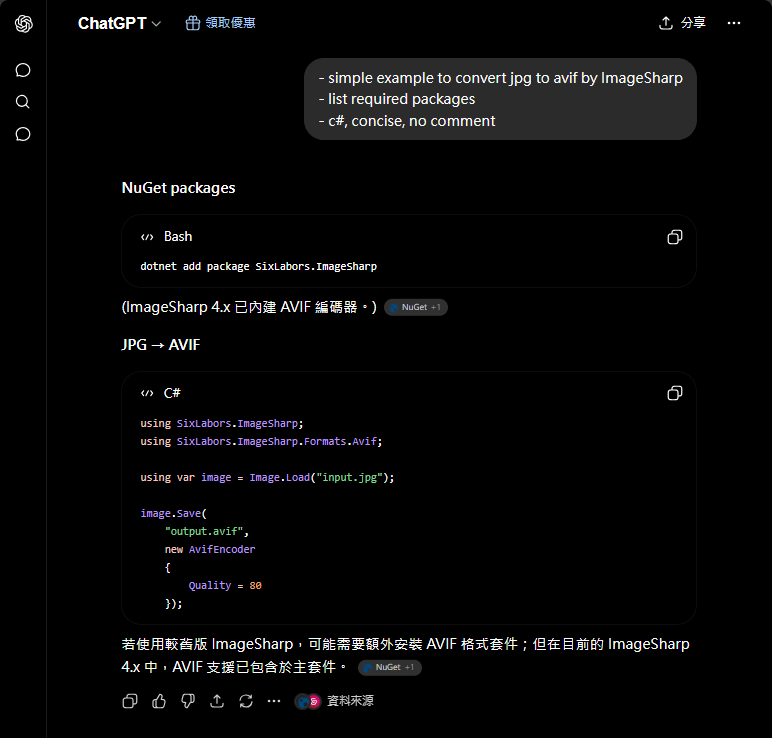The height and width of the screenshot is (738, 772).
Task: Open search chats magnifier icon
Action: point(23,102)
